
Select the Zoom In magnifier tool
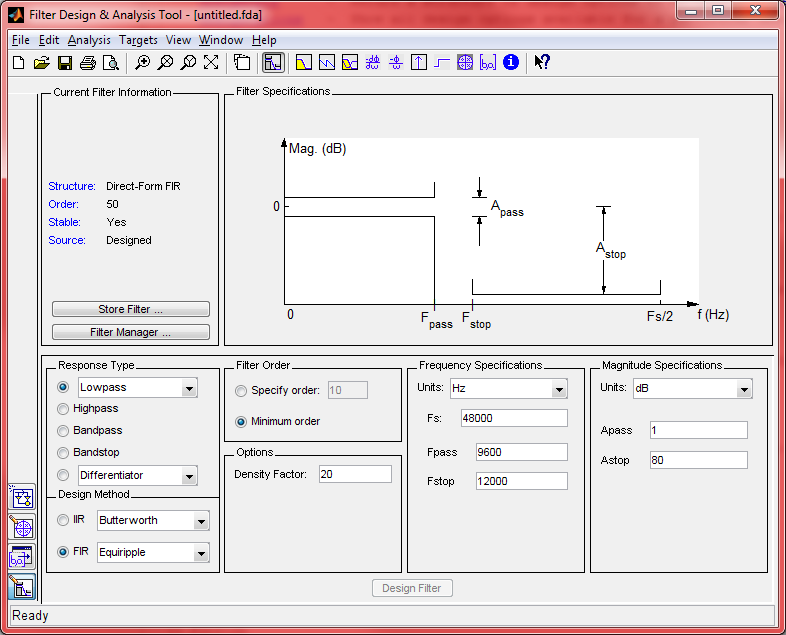click(x=142, y=63)
